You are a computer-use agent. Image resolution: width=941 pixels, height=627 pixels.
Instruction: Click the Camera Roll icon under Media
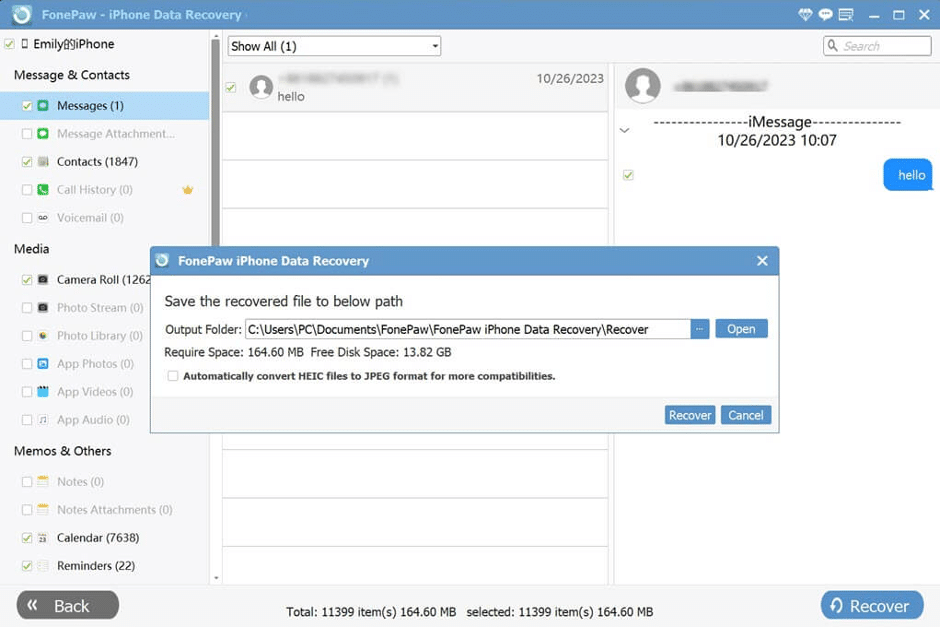coord(43,279)
